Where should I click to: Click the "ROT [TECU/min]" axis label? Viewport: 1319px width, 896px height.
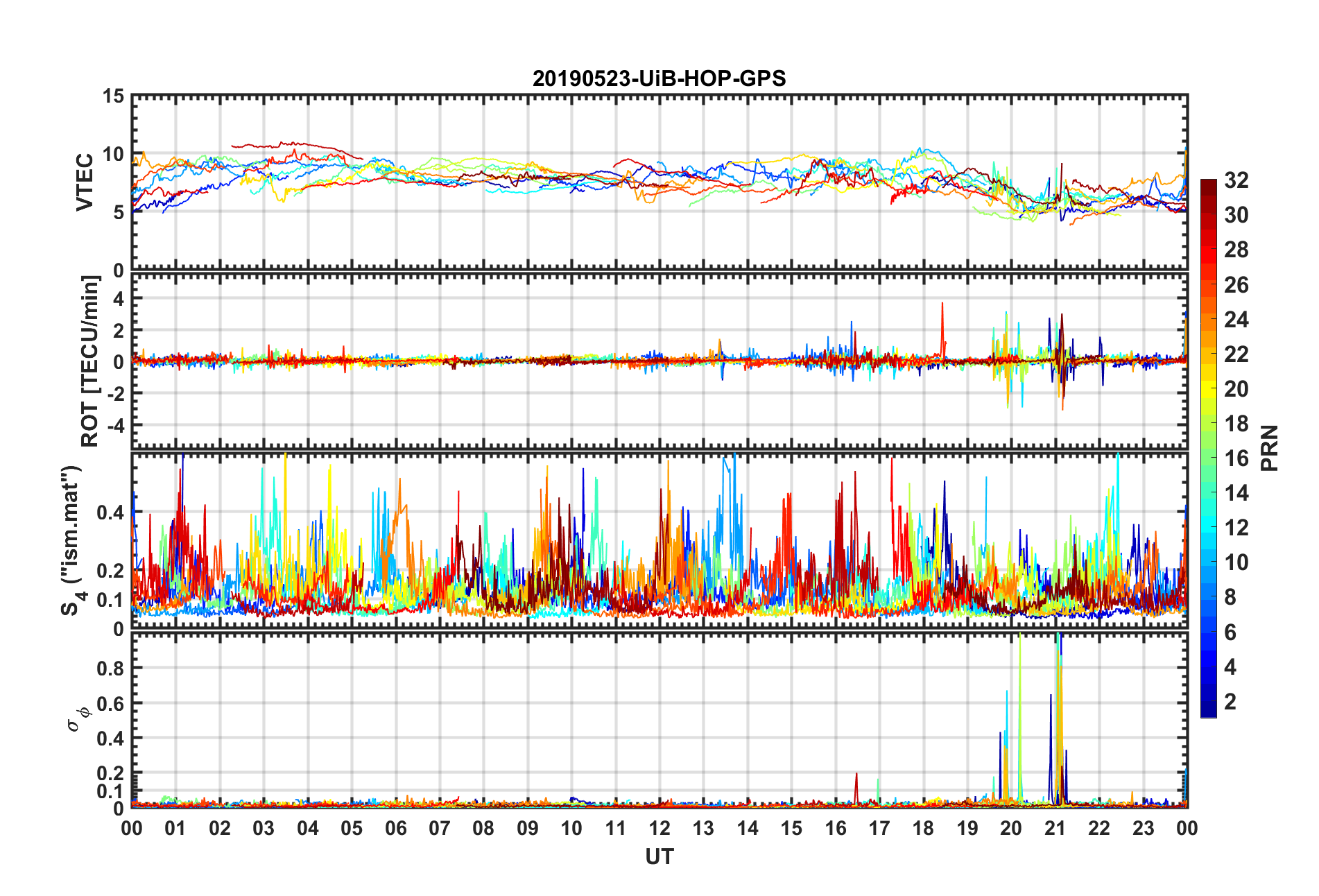90,361
